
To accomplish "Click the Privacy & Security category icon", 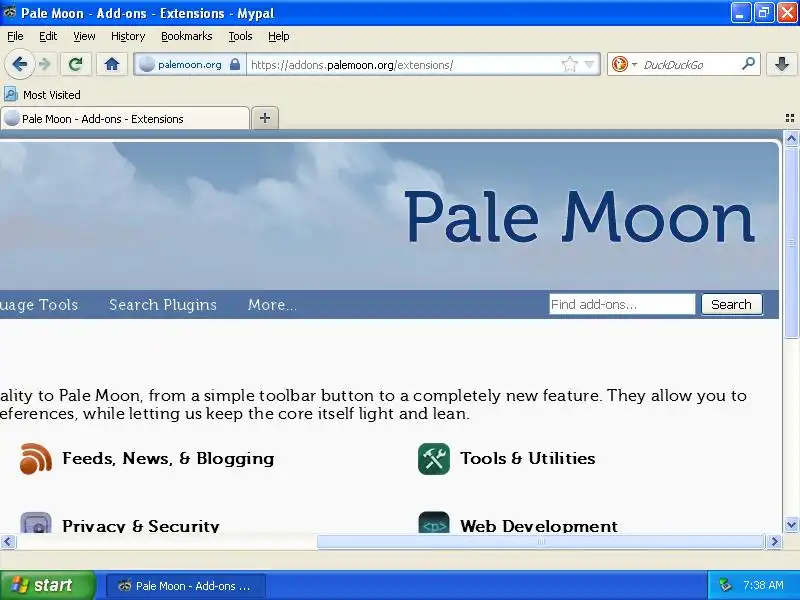I will point(36,522).
